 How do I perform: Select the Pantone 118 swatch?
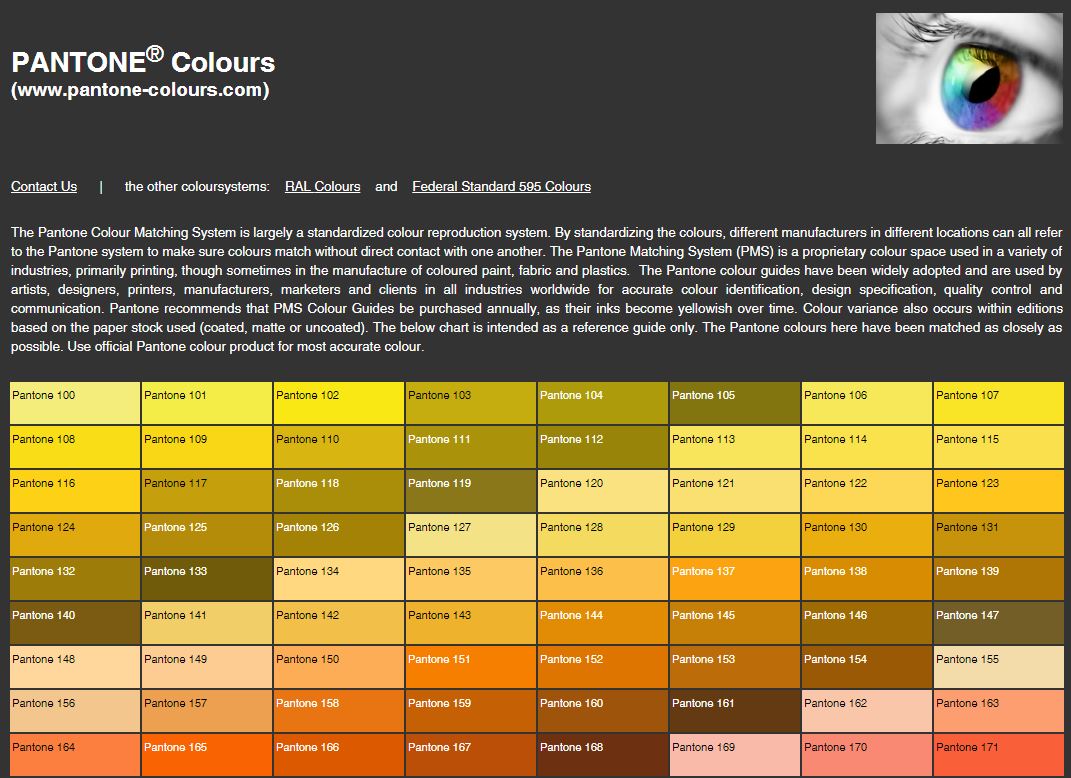click(x=339, y=491)
